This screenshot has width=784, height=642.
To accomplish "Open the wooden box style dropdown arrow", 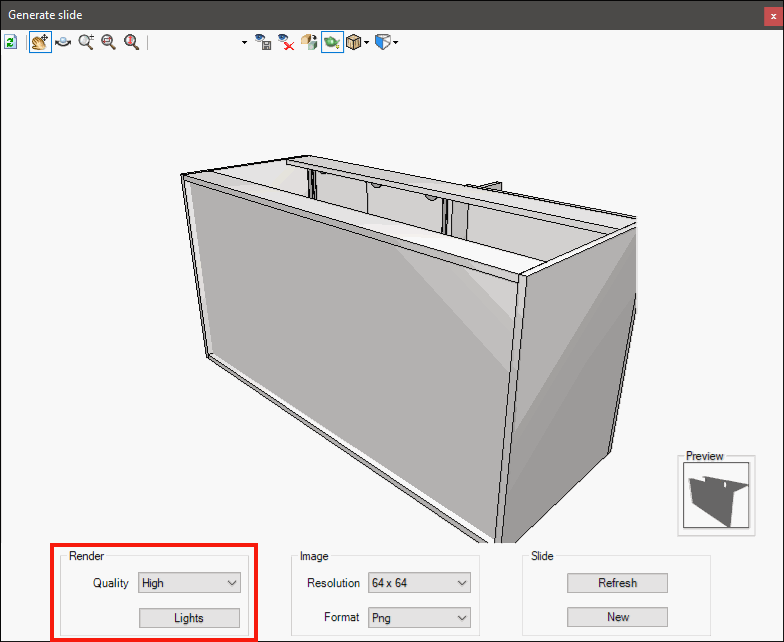I will coord(367,42).
